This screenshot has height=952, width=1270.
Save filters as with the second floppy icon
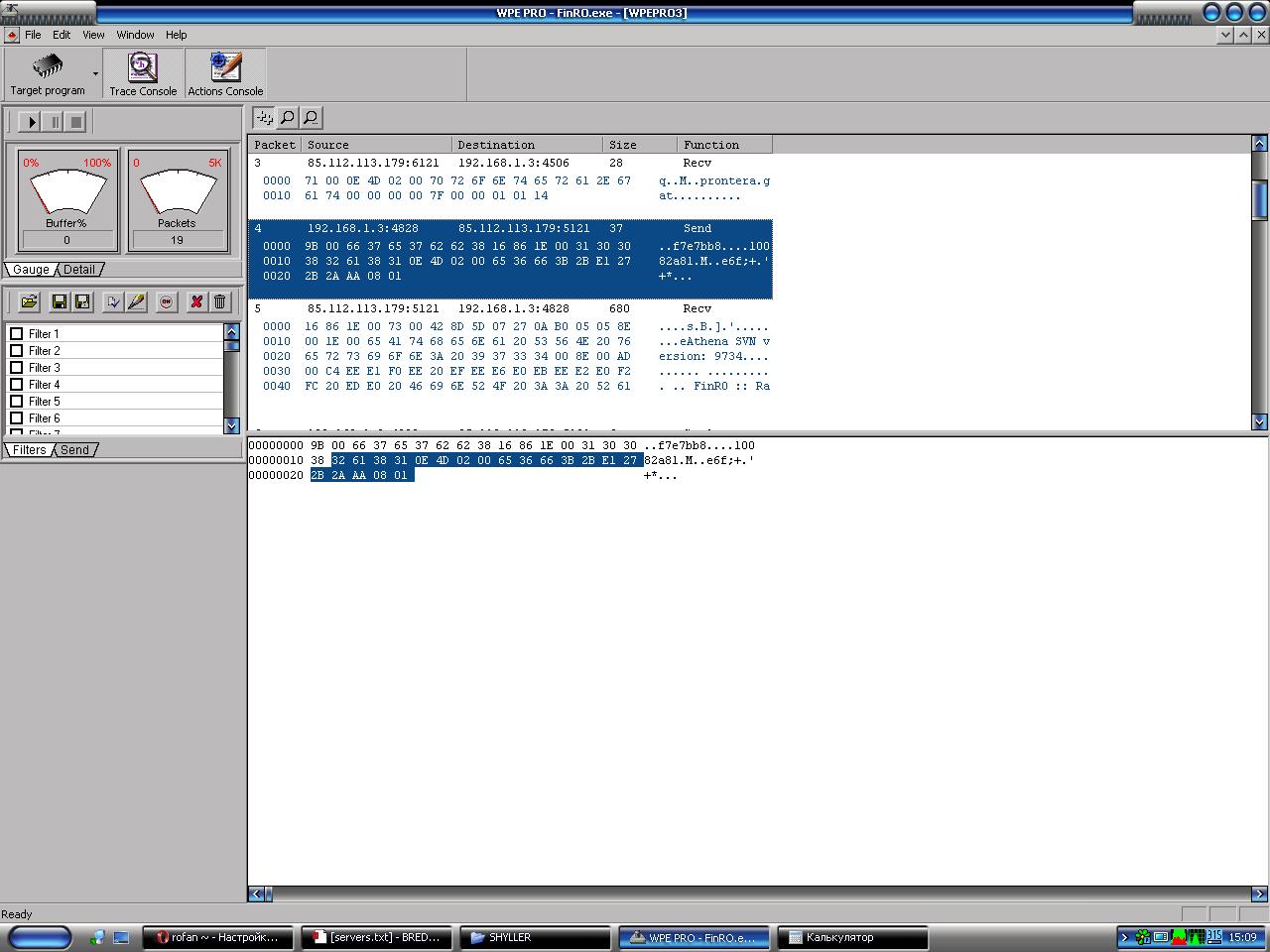(x=82, y=301)
